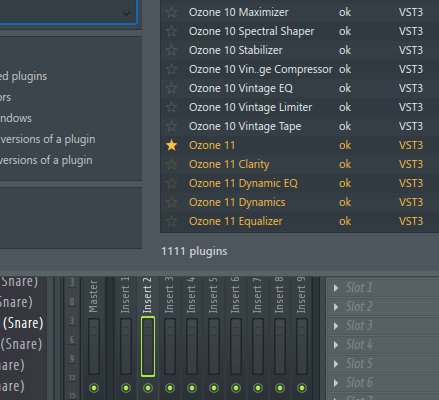Toggle Insert 1 mute LED
Image resolution: width=439 pixels, height=400 pixels.
click(x=126, y=388)
